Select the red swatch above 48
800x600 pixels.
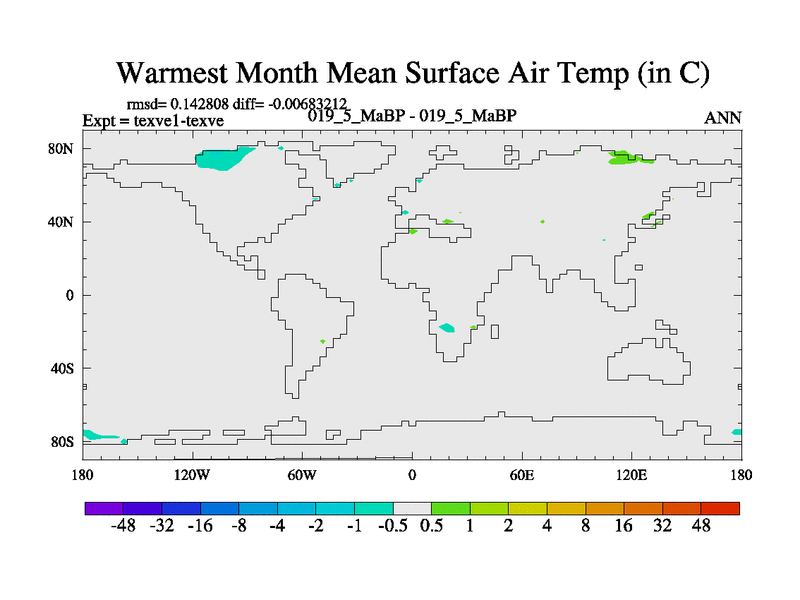coord(720,508)
